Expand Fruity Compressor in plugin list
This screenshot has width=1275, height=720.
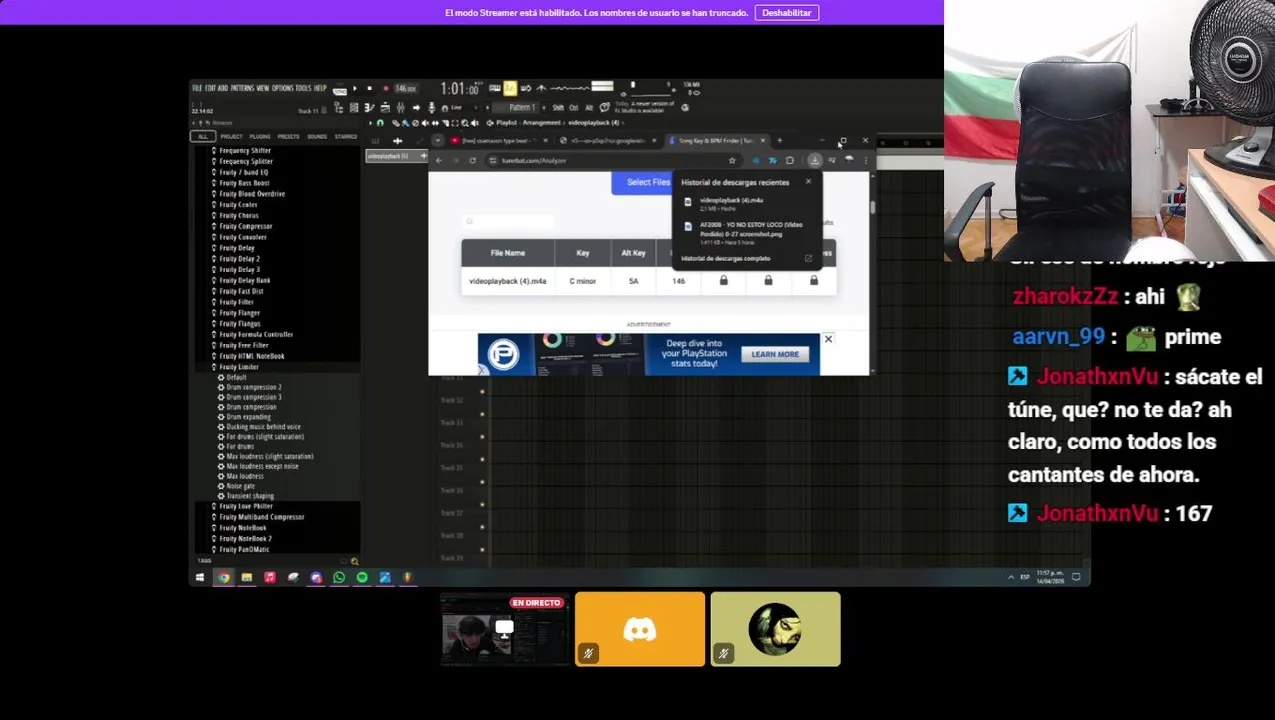245,226
